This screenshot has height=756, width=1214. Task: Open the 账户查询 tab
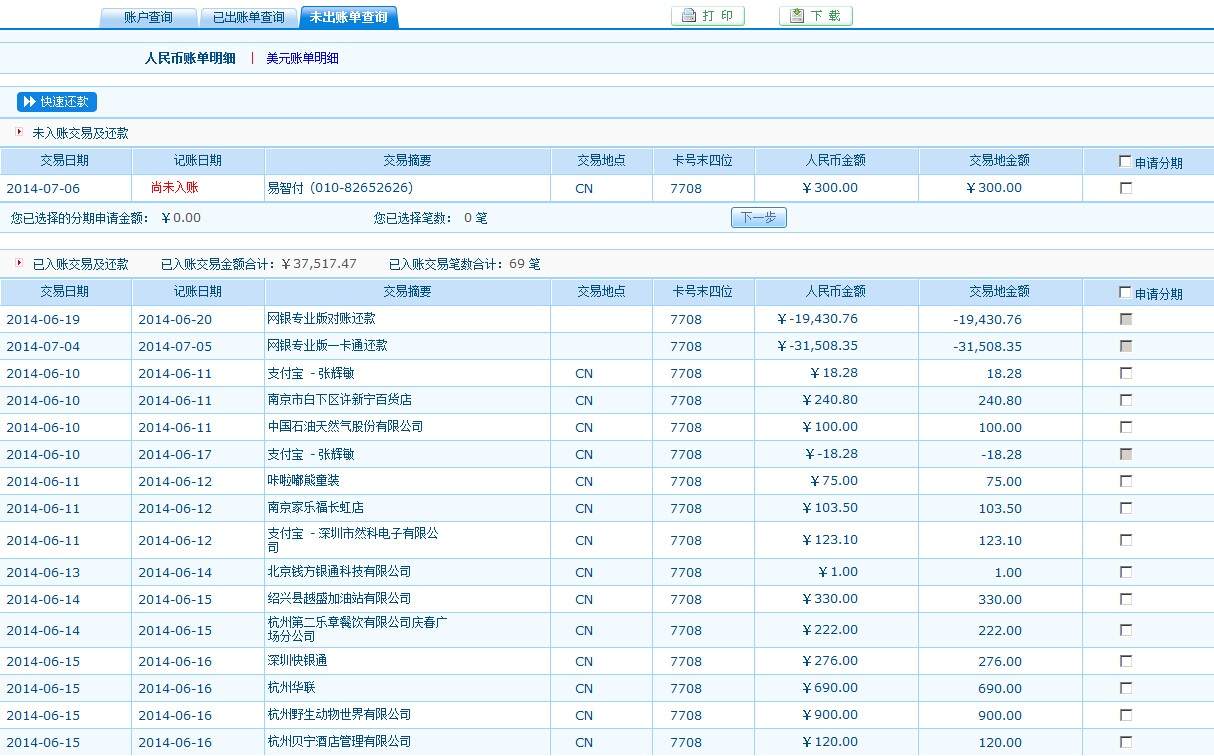click(x=148, y=17)
